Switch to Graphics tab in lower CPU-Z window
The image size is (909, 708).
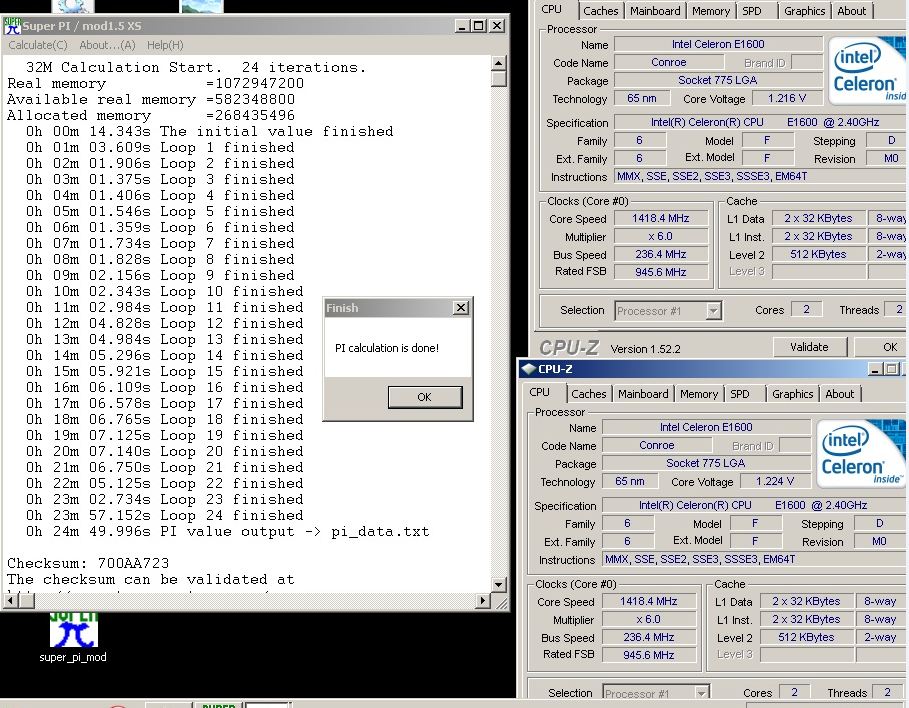pos(792,394)
